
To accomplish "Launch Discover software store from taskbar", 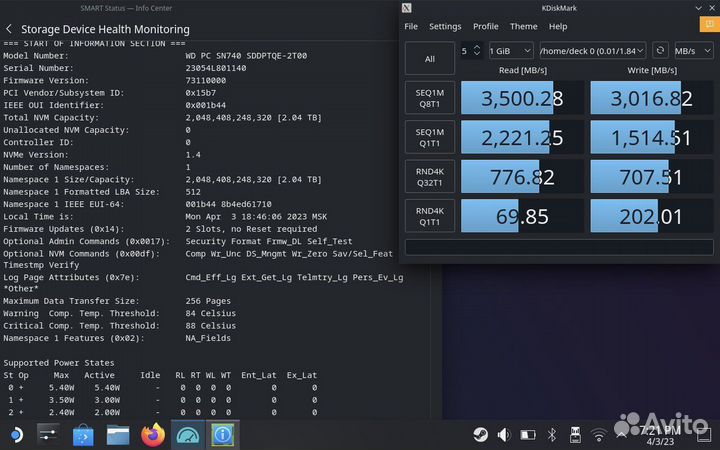I will [83, 434].
